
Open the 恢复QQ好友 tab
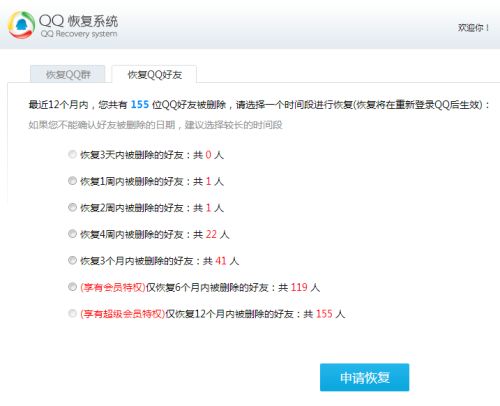coord(154,74)
